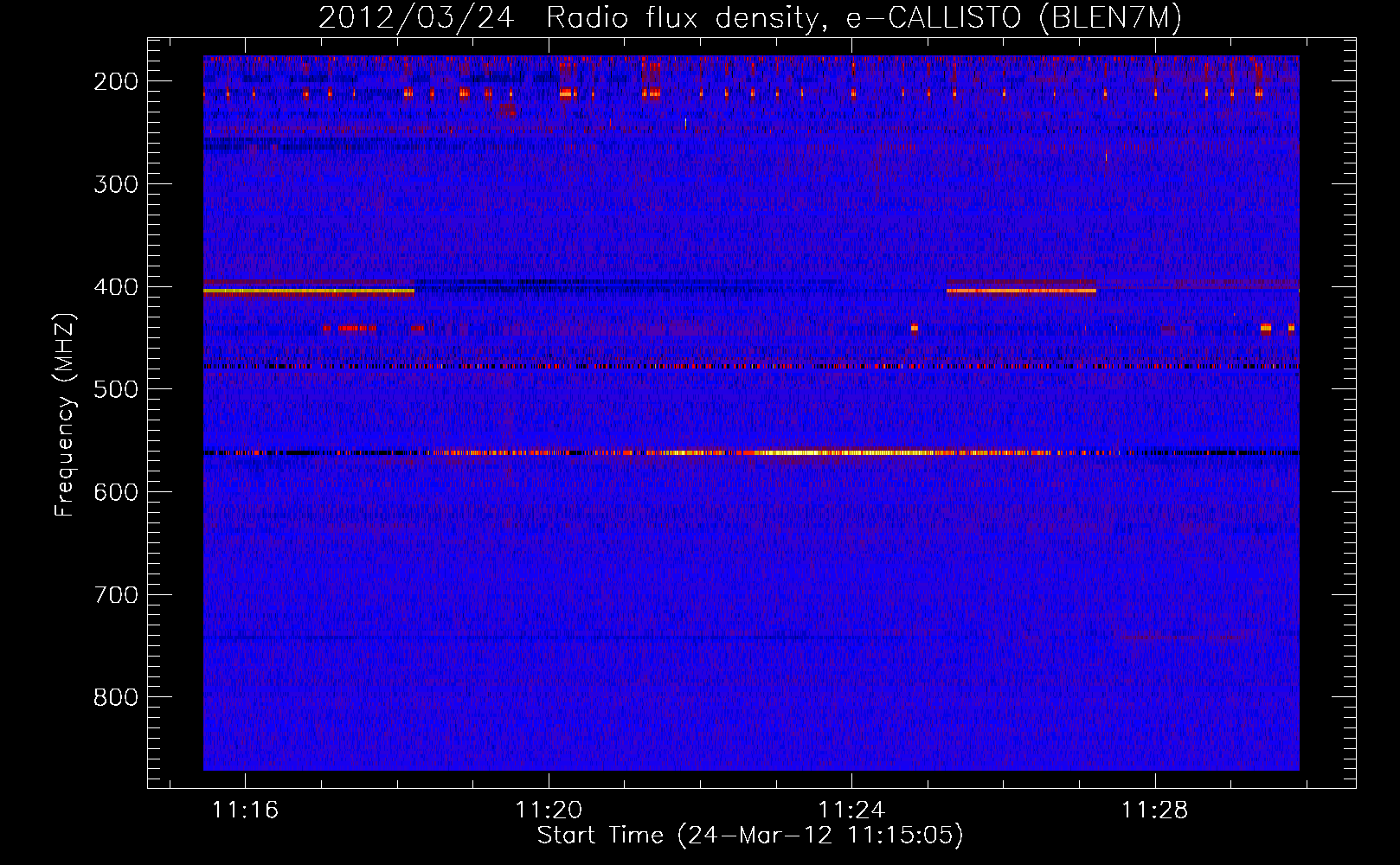Click the 600 frequency tick label

(116, 492)
